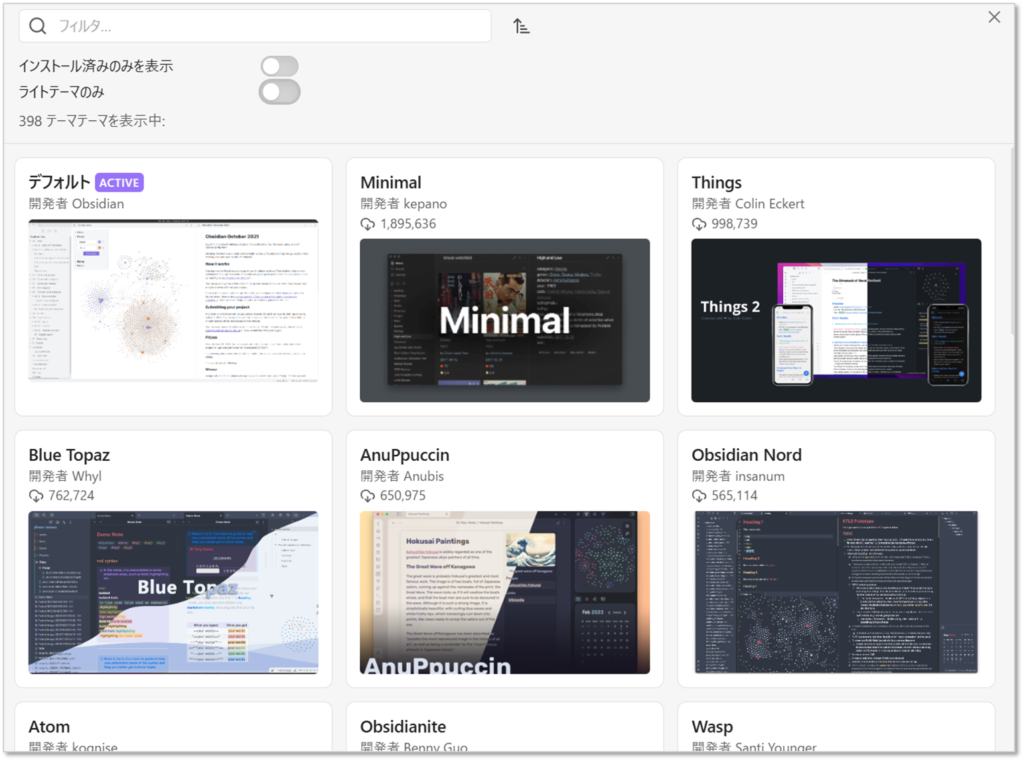Enable show installed only toggle
Viewport: 1024px width, 761px height.
(279, 66)
